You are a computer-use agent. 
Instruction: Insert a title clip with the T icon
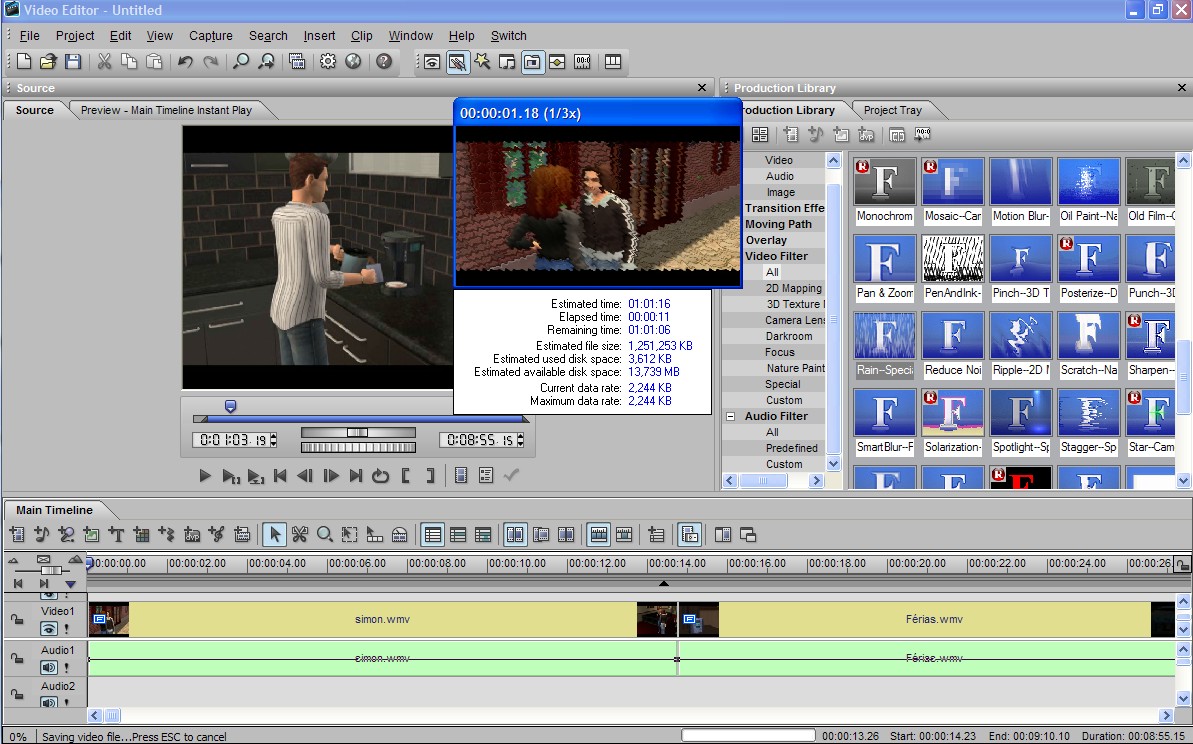tap(116, 535)
